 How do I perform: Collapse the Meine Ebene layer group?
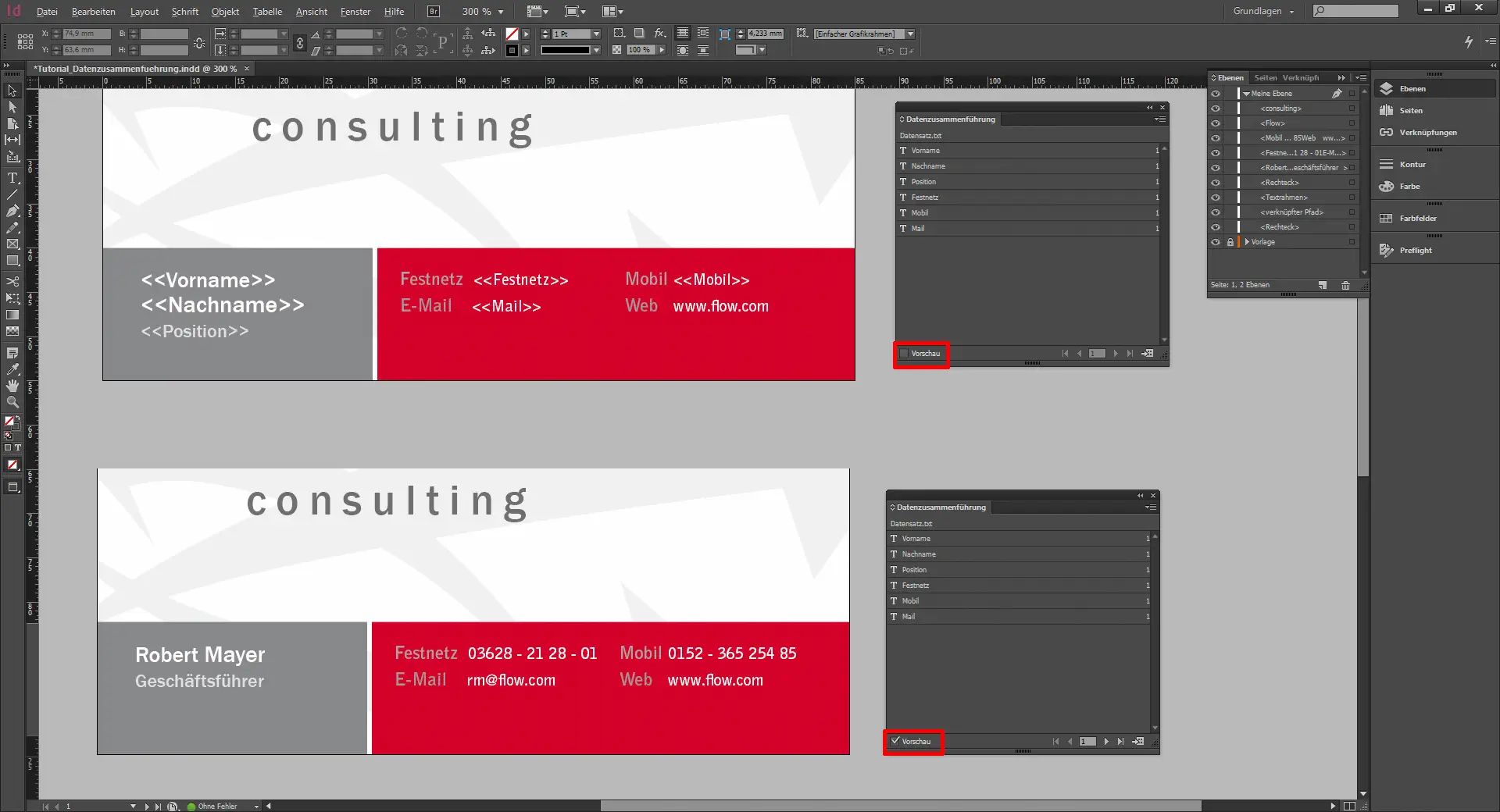1246,94
